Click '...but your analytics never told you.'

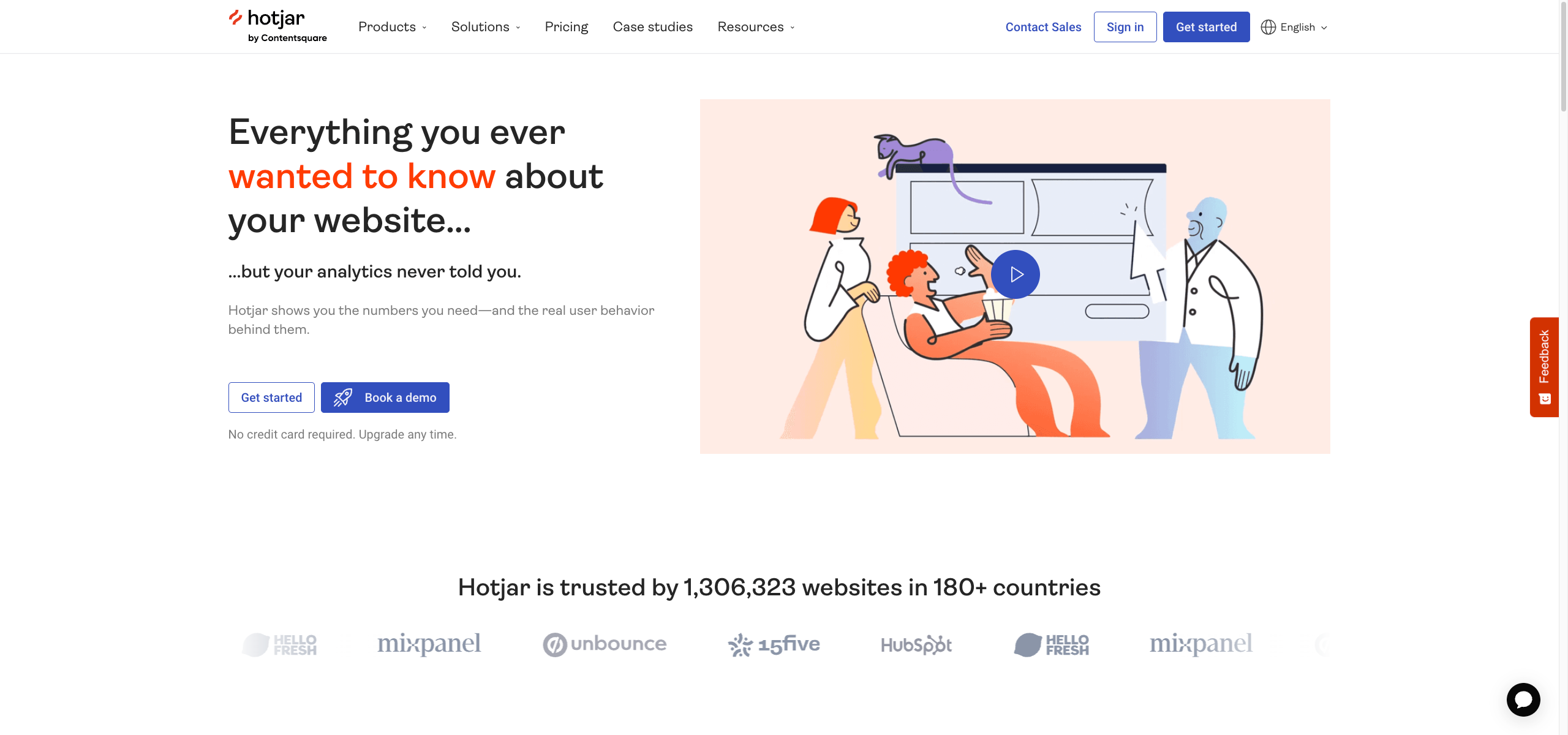click(x=375, y=271)
